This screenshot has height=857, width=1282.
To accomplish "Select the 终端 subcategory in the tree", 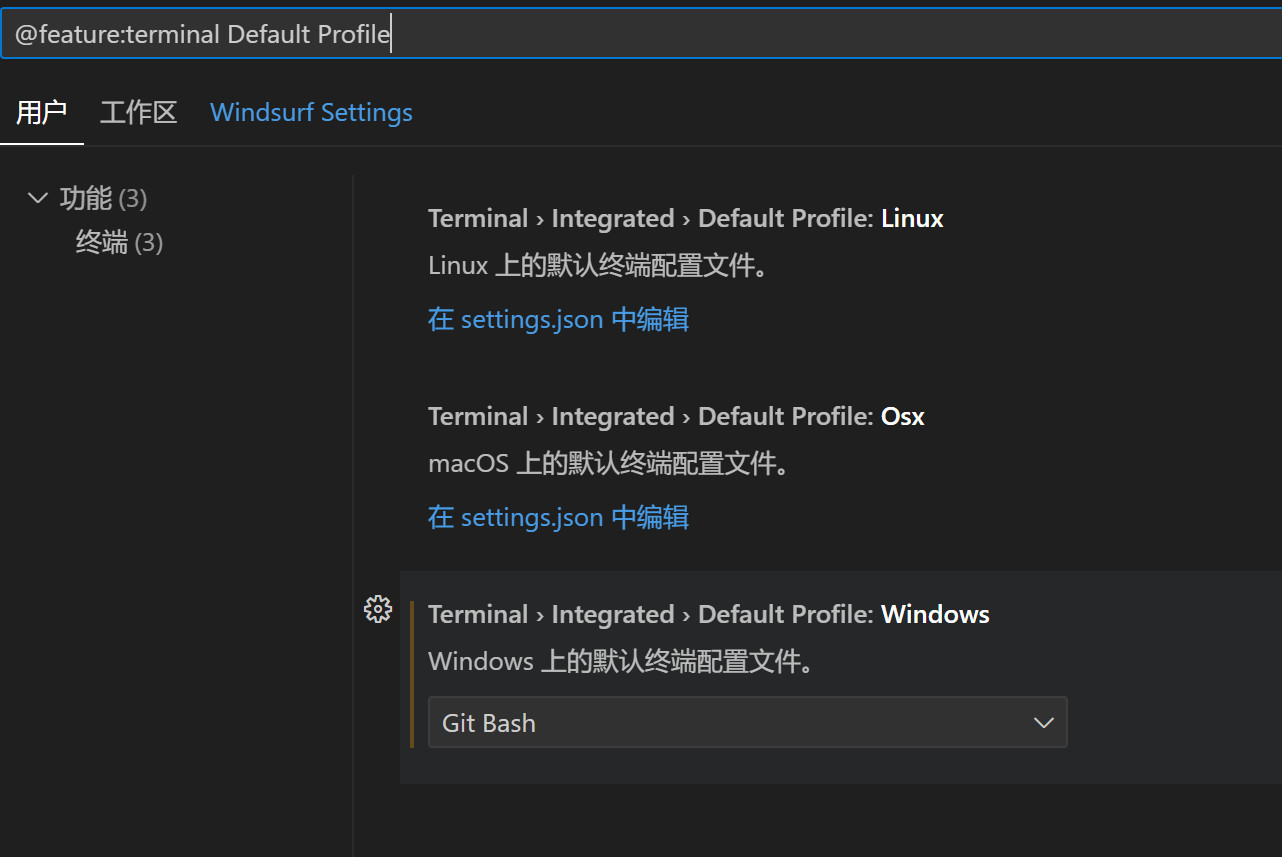I will coord(102,242).
